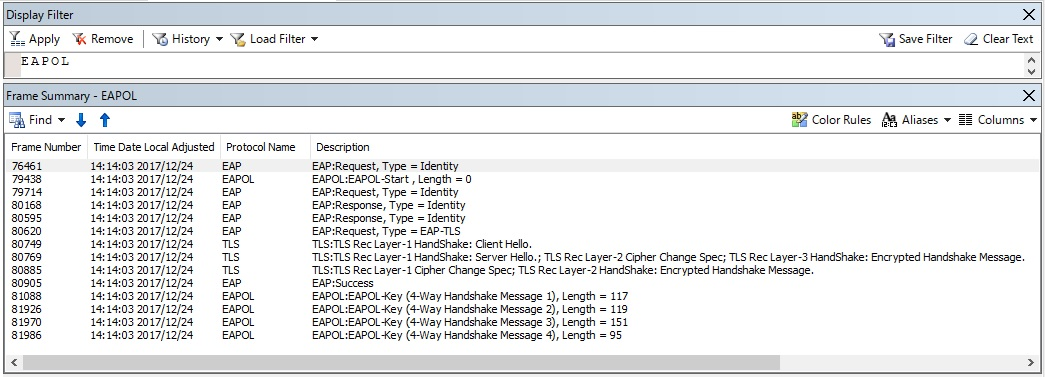Click the Columns grid icon

point(966,120)
